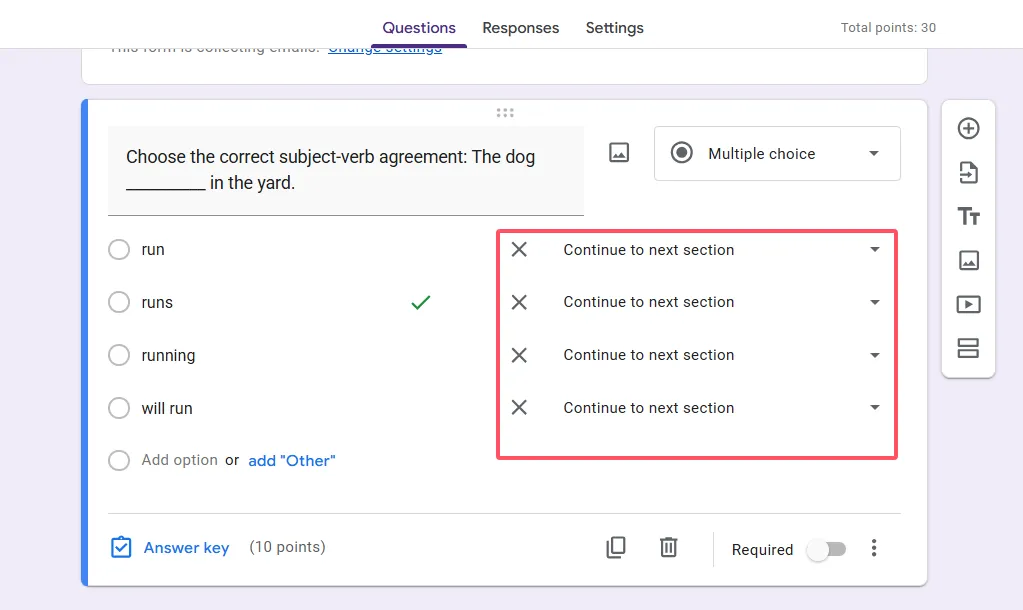
Task: Click the Add question plus icon
Action: (x=968, y=129)
